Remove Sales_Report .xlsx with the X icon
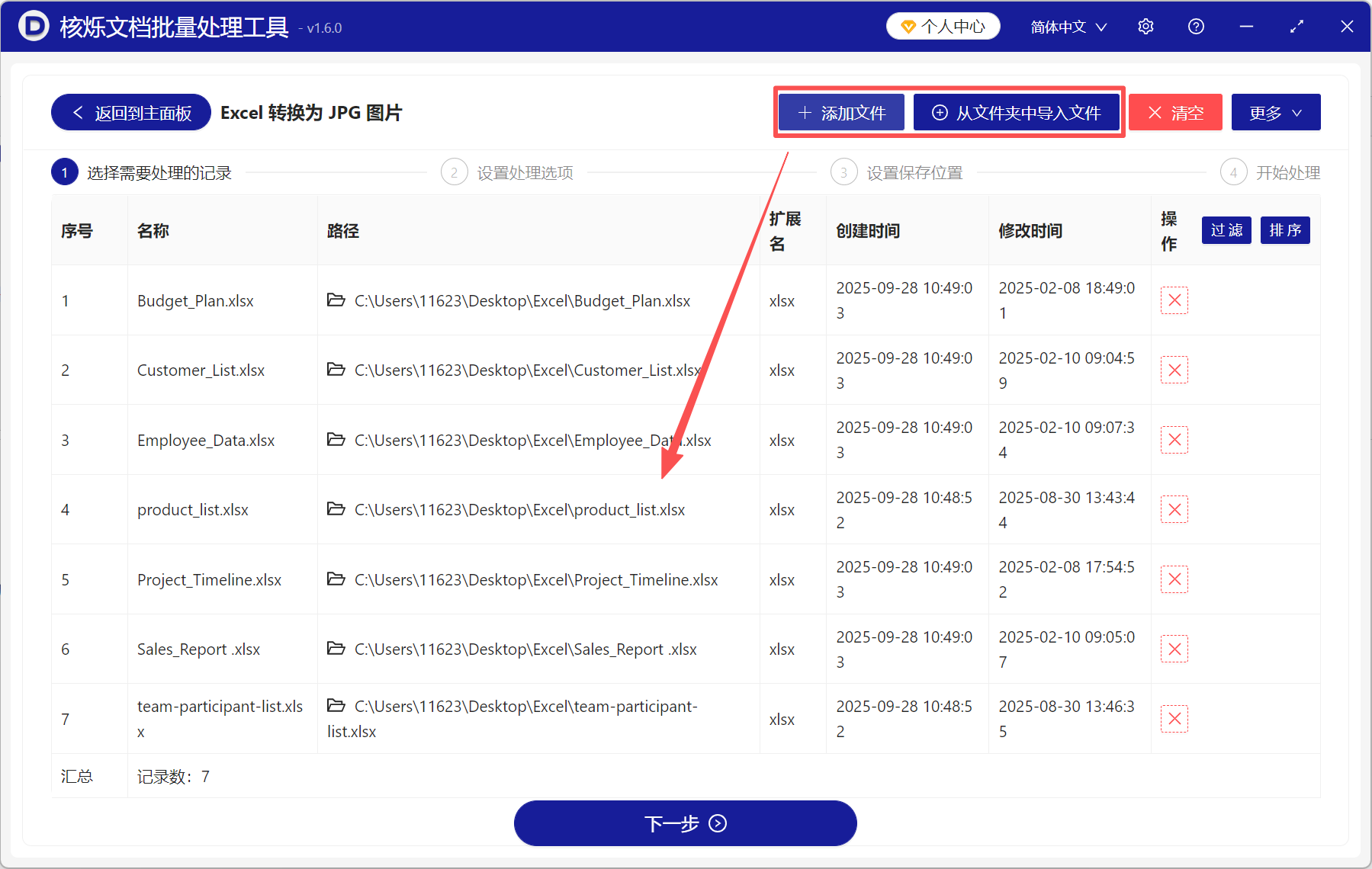The height and width of the screenshot is (869, 1372). pos(1174,649)
